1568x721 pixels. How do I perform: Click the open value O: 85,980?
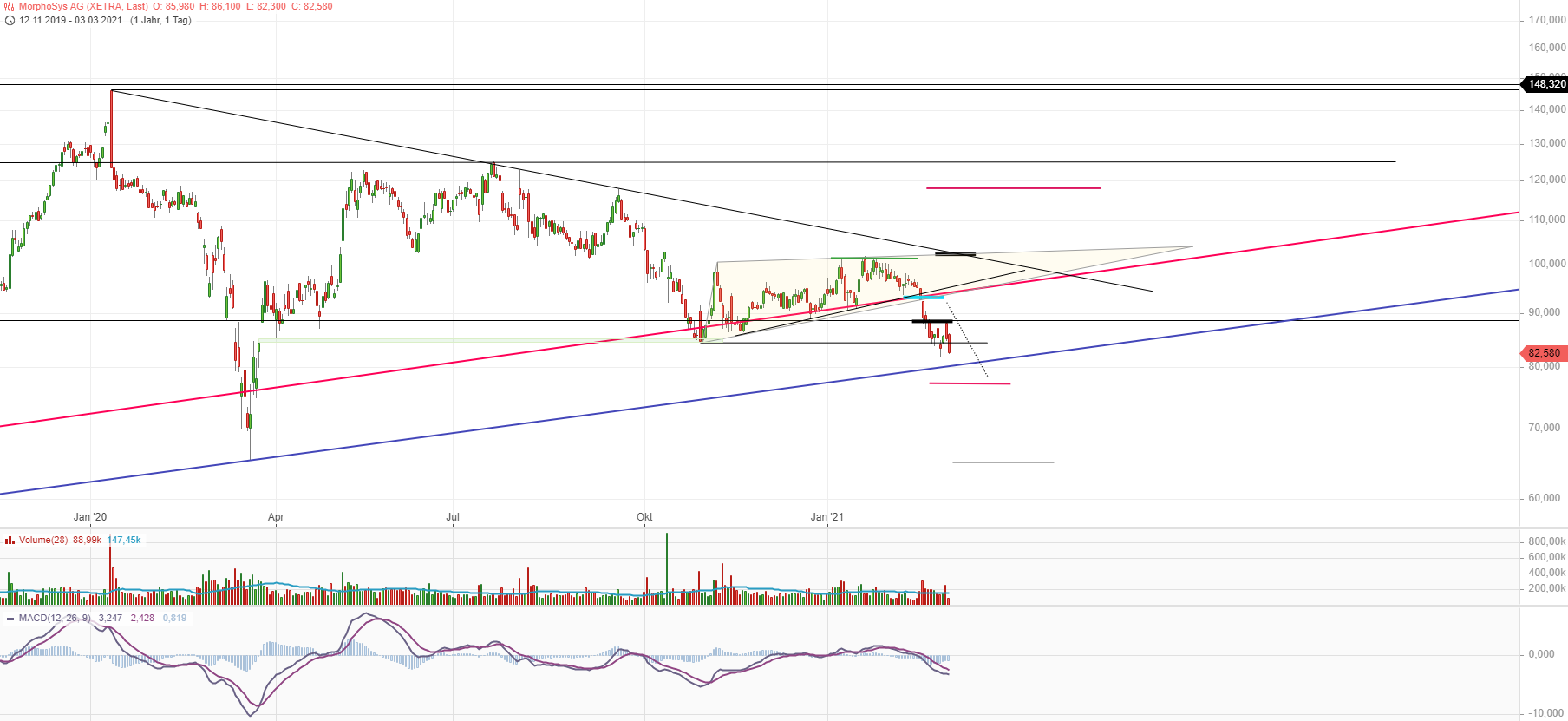[x=173, y=6]
